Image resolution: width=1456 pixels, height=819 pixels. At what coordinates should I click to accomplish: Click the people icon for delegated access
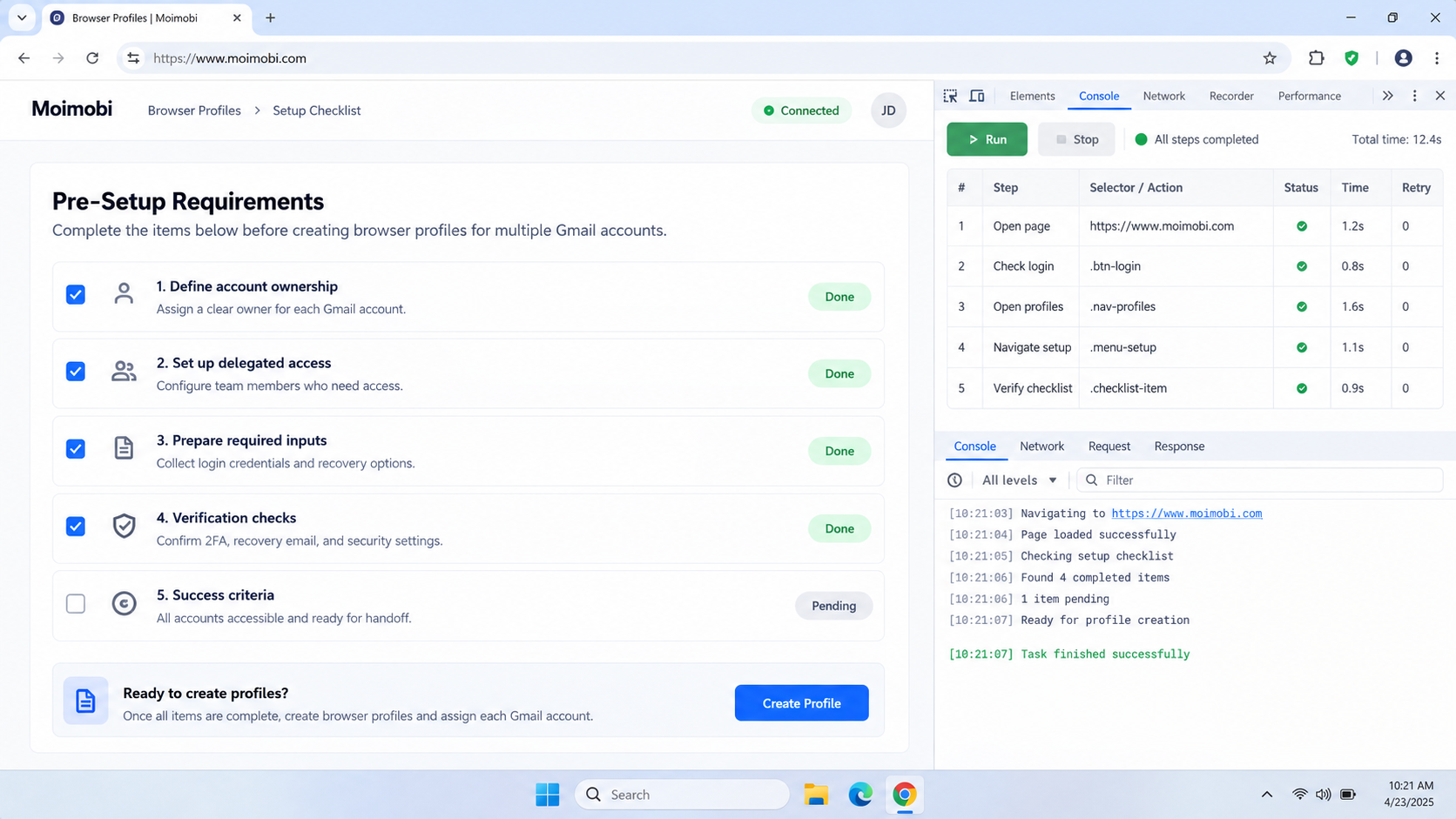pos(124,372)
